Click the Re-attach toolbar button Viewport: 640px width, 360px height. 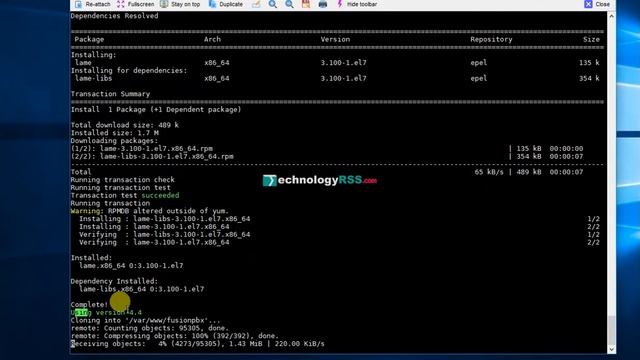(93, 4)
